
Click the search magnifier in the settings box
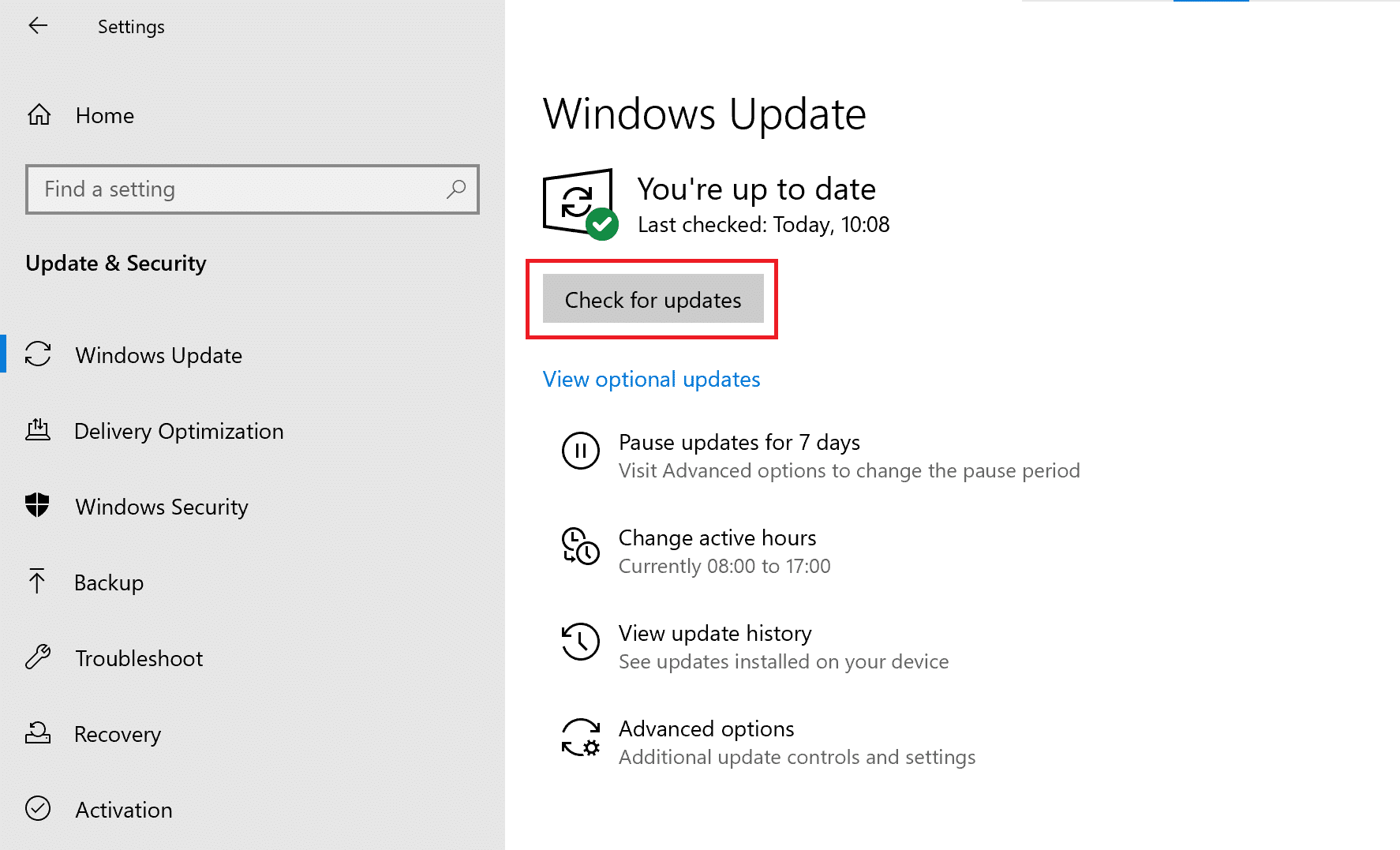point(456,189)
